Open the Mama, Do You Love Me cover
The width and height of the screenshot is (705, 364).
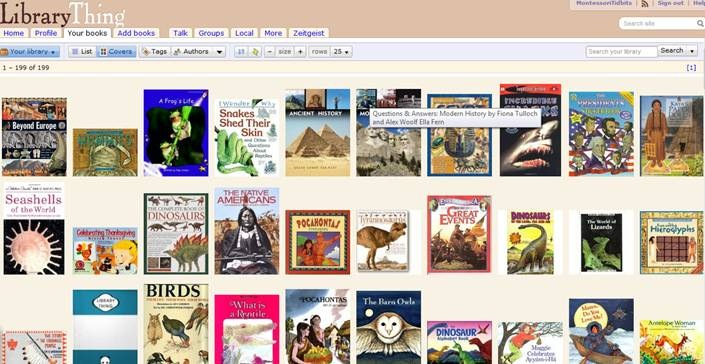(x=601, y=331)
